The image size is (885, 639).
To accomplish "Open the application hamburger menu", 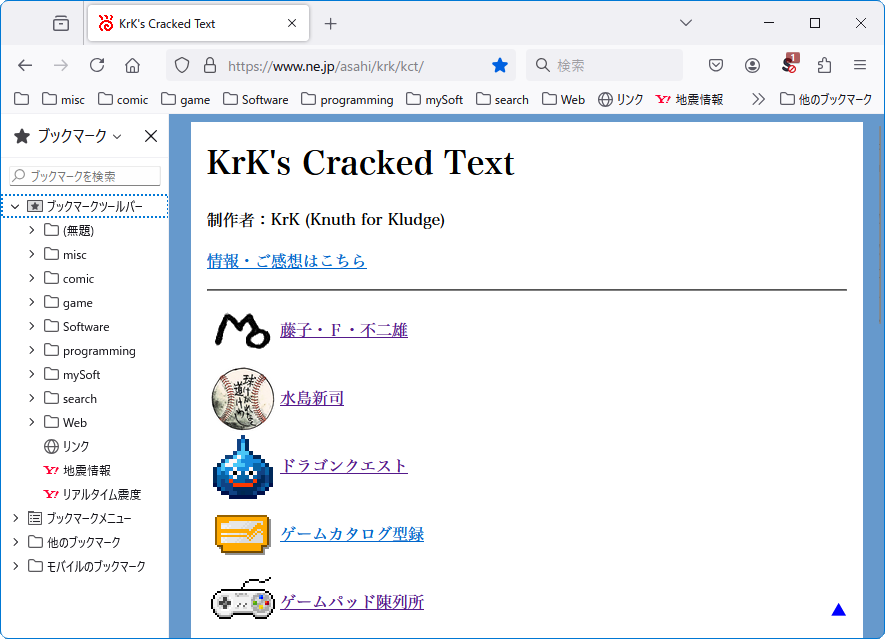I will 860,65.
